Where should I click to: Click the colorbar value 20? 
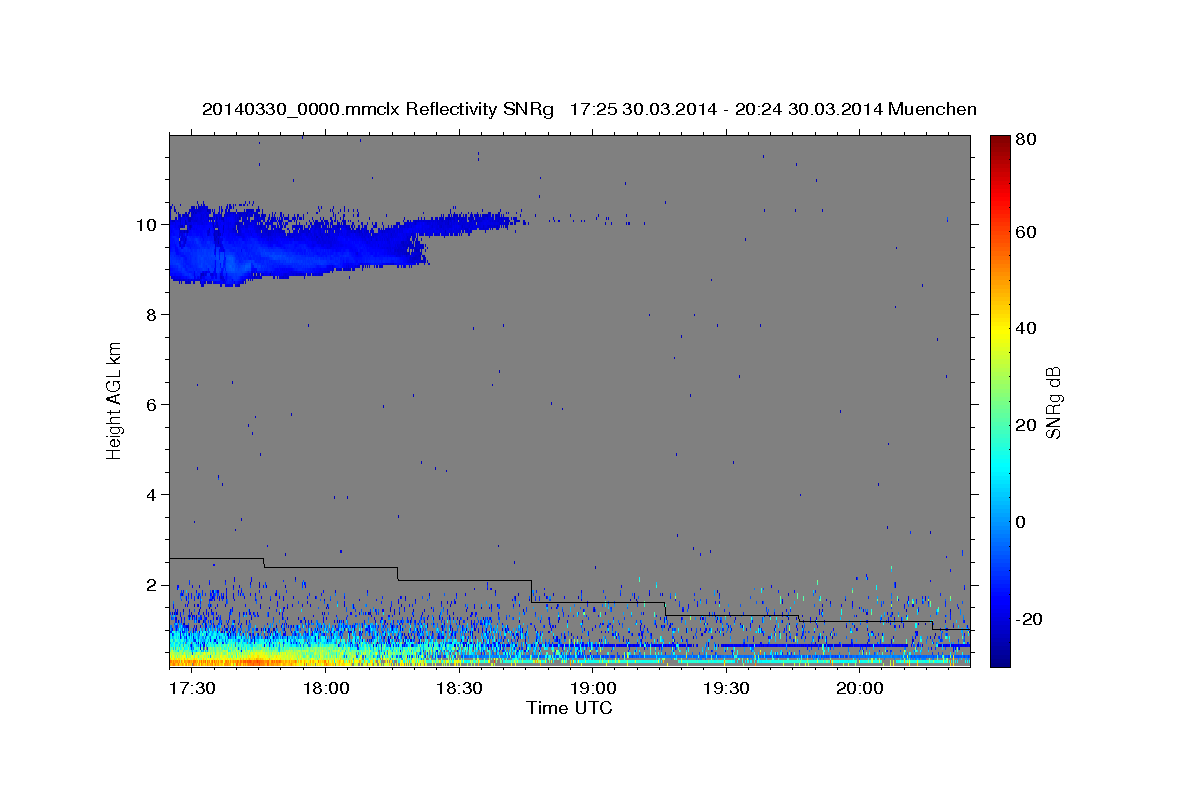tap(1025, 425)
